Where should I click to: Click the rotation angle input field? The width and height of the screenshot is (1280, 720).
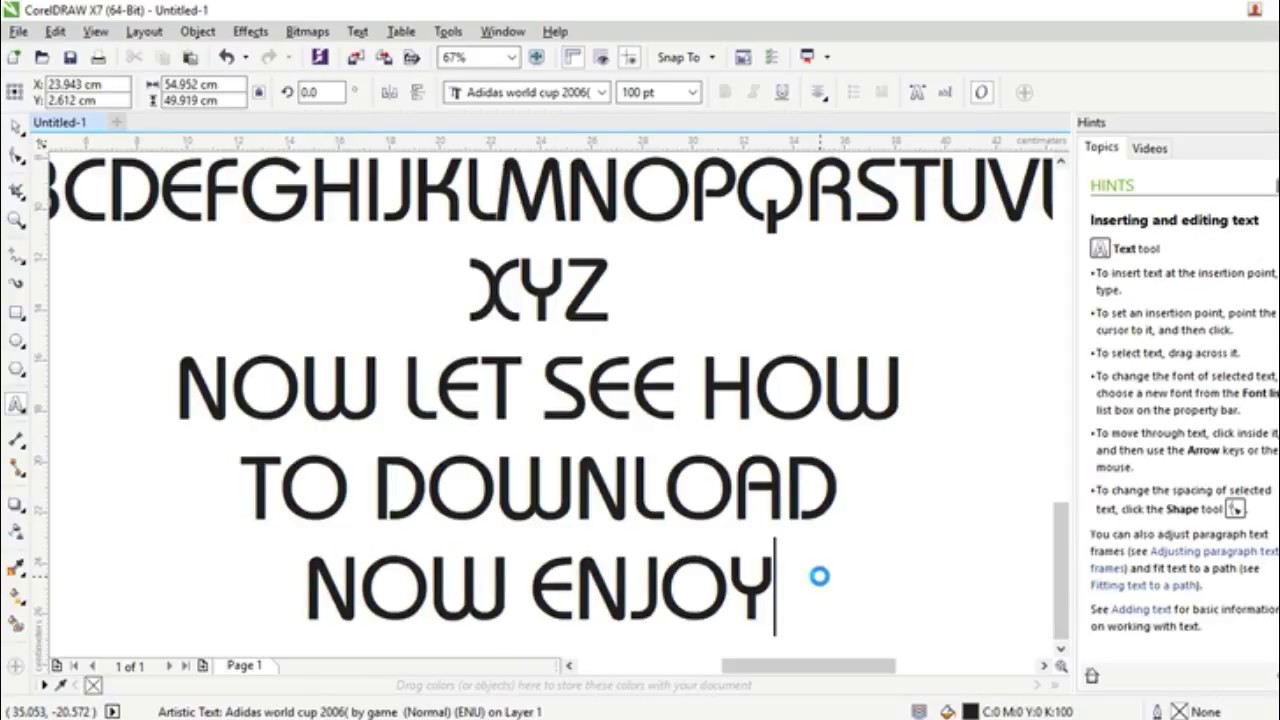321,92
